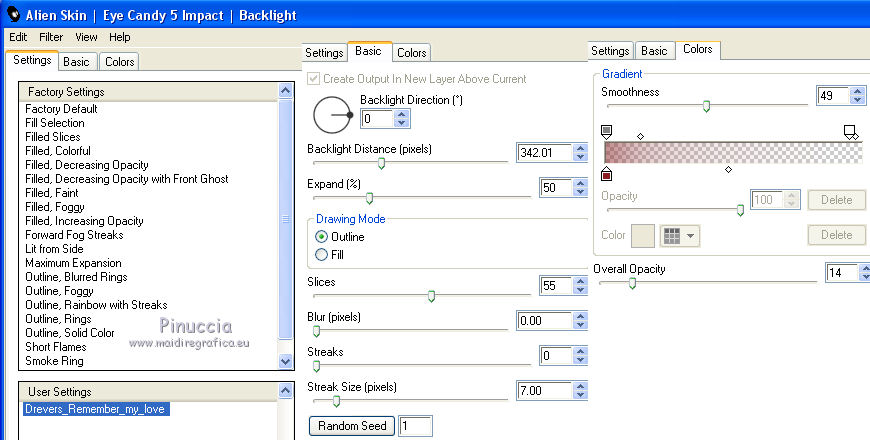Click the Opacity slider handle in Gradient group

(x=740, y=210)
